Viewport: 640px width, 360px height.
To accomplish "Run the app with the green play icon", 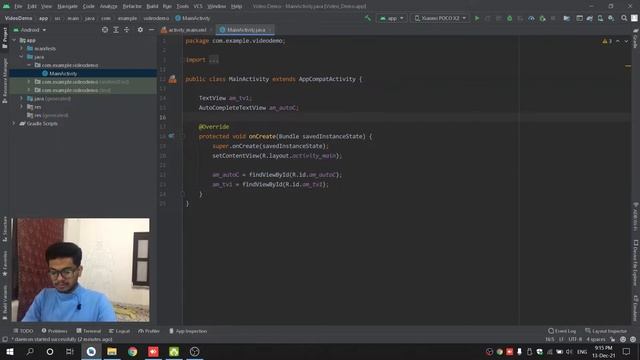I will click(x=477, y=18).
